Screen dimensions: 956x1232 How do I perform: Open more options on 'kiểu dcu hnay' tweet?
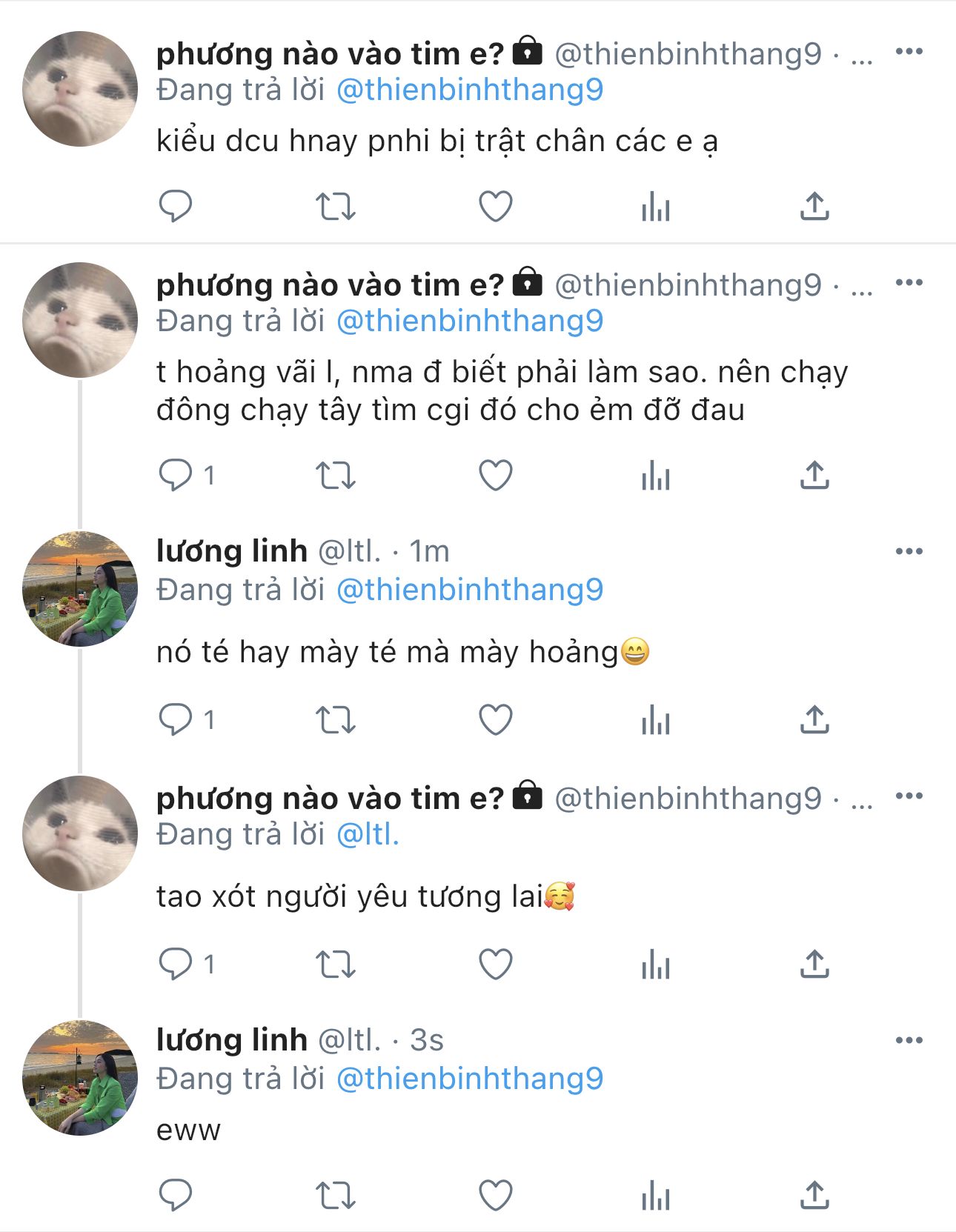[x=909, y=52]
